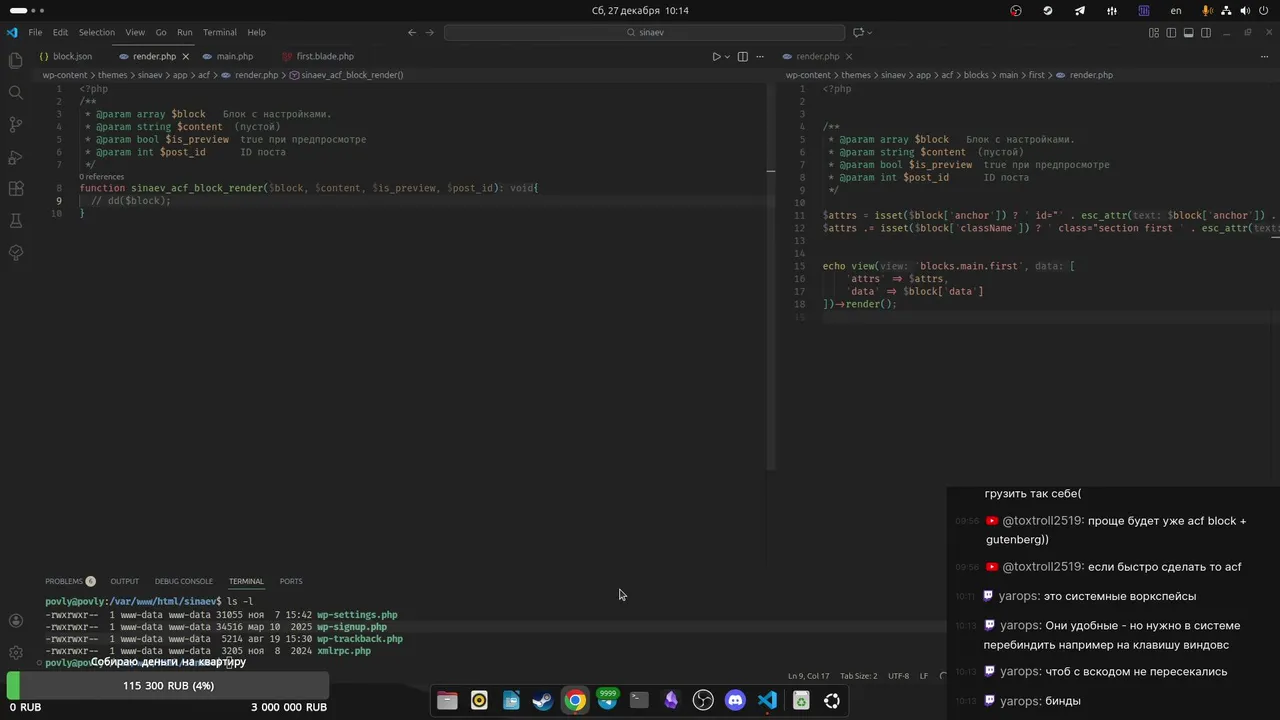Open the Trash from the dock
The width and height of the screenshot is (1280, 720).
pos(801,701)
